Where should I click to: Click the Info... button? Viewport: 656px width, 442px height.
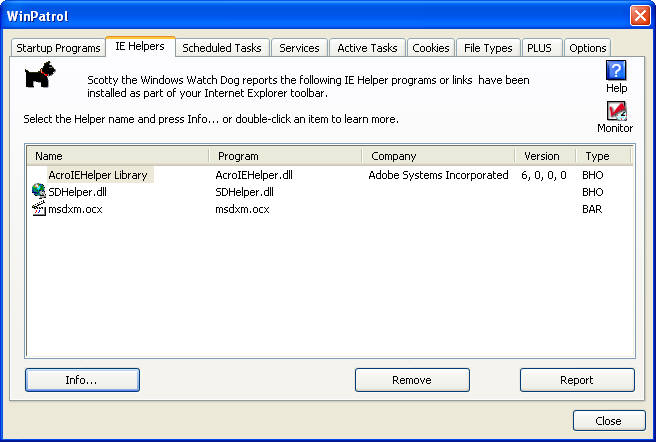82,380
